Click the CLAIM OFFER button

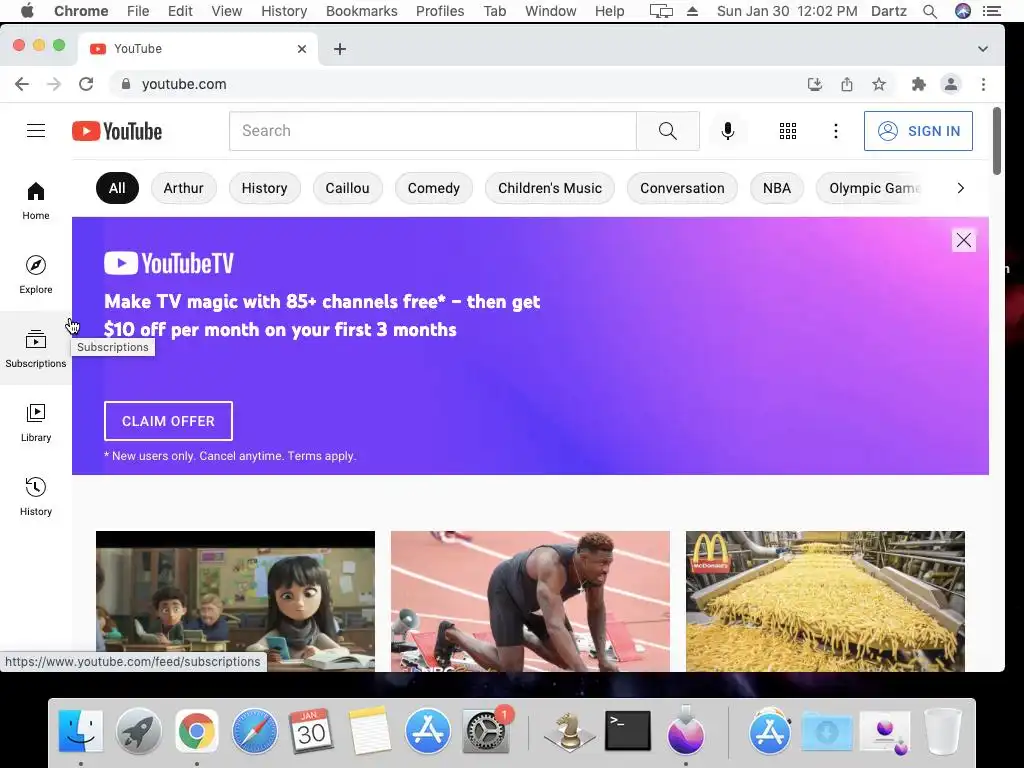168,421
